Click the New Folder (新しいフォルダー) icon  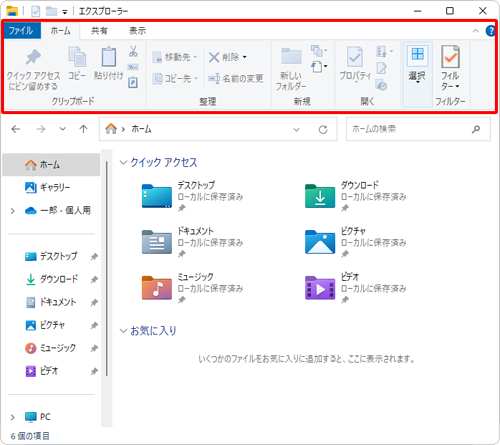point(291,56)
